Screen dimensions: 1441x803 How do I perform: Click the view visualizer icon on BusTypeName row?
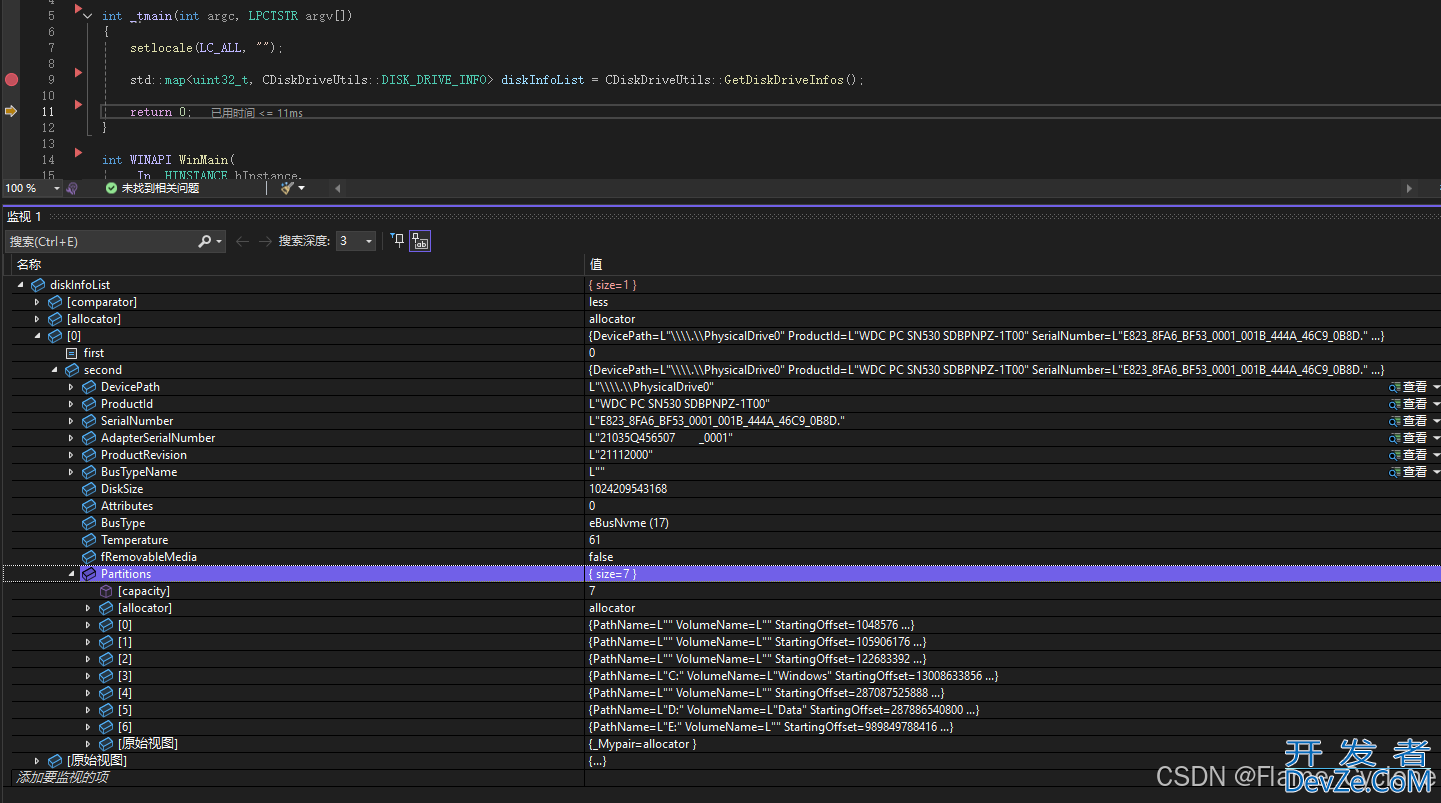1394,472
